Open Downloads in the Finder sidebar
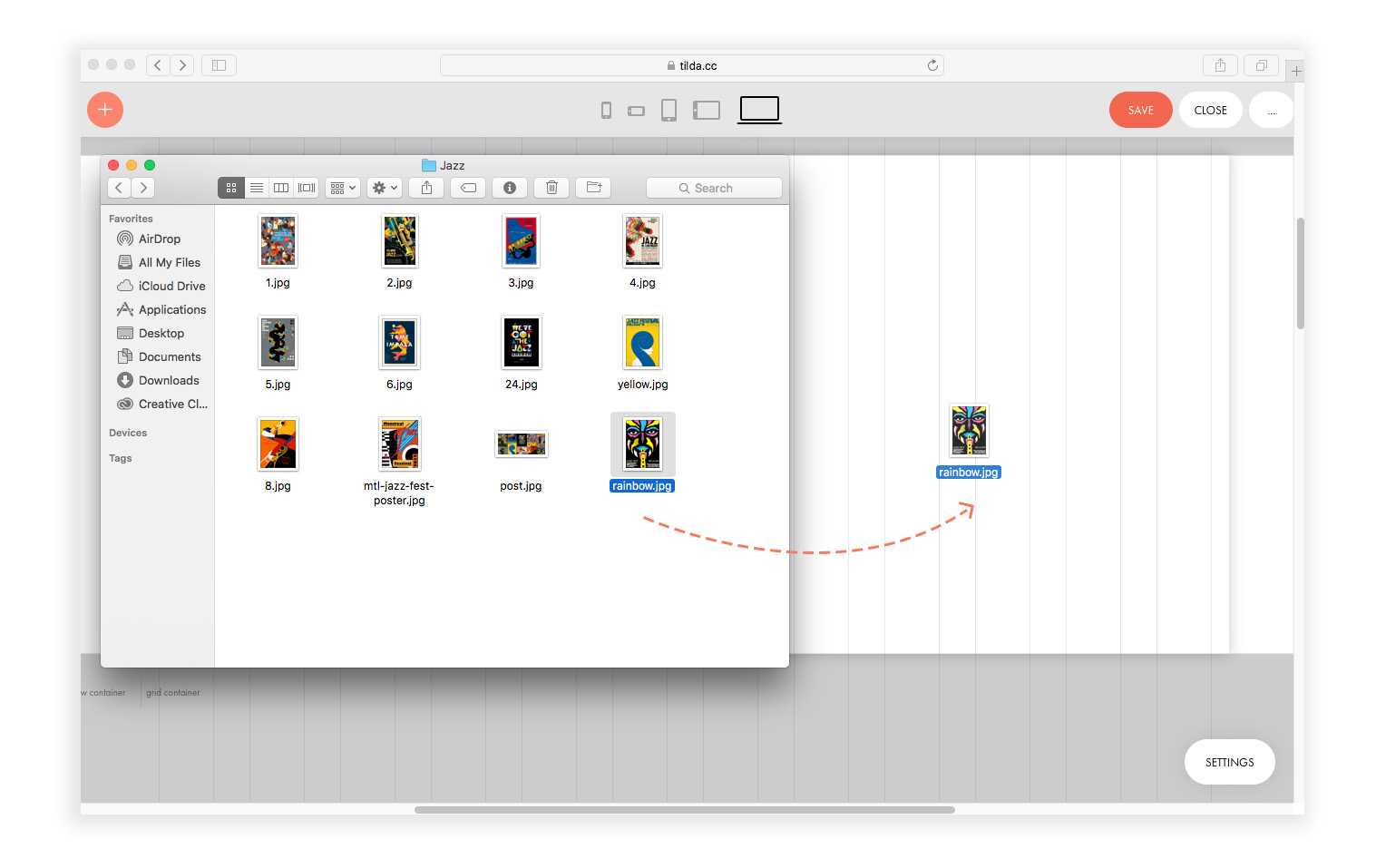 coord(169,380)
